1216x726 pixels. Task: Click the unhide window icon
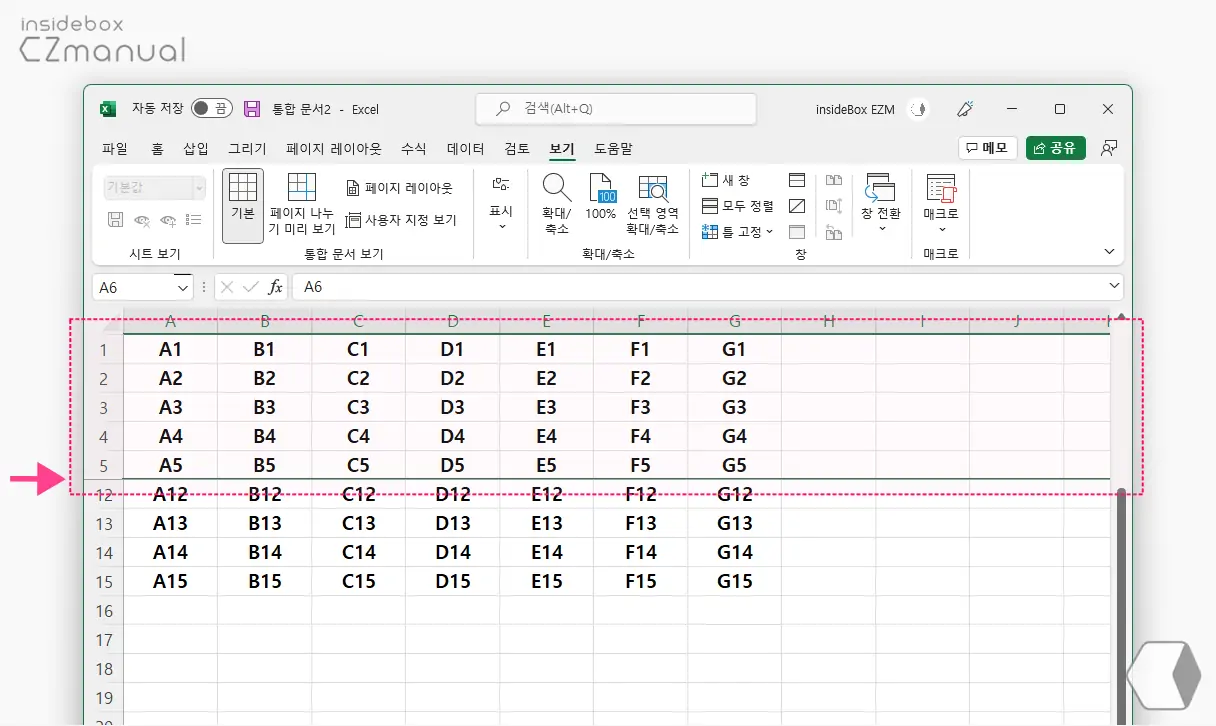(x=797, y=232)
